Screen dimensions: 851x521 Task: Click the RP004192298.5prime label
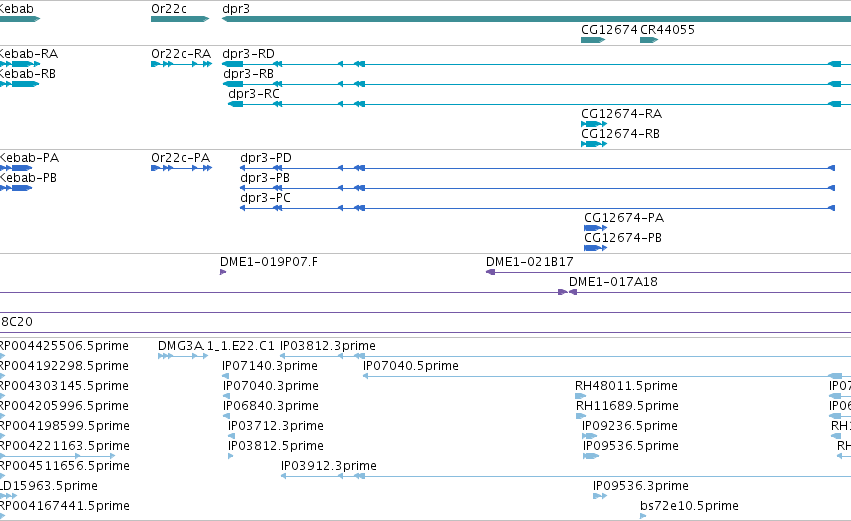click(64, 366)
